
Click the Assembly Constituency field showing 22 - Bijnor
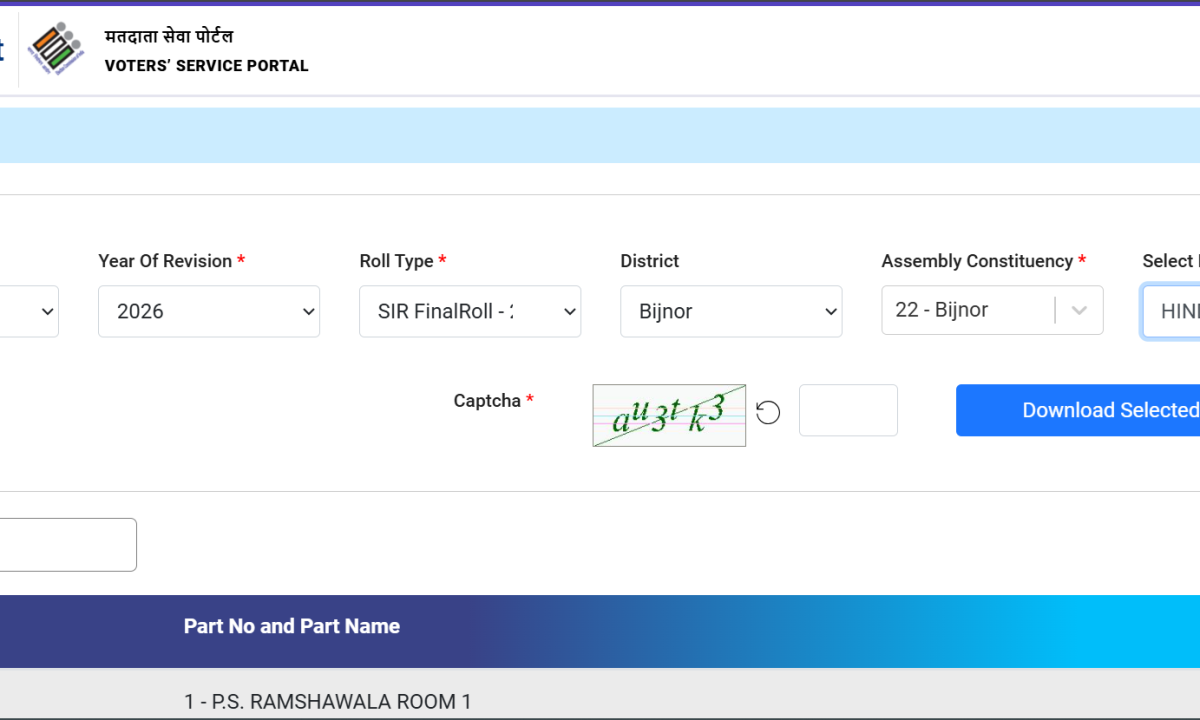(966, 311)
